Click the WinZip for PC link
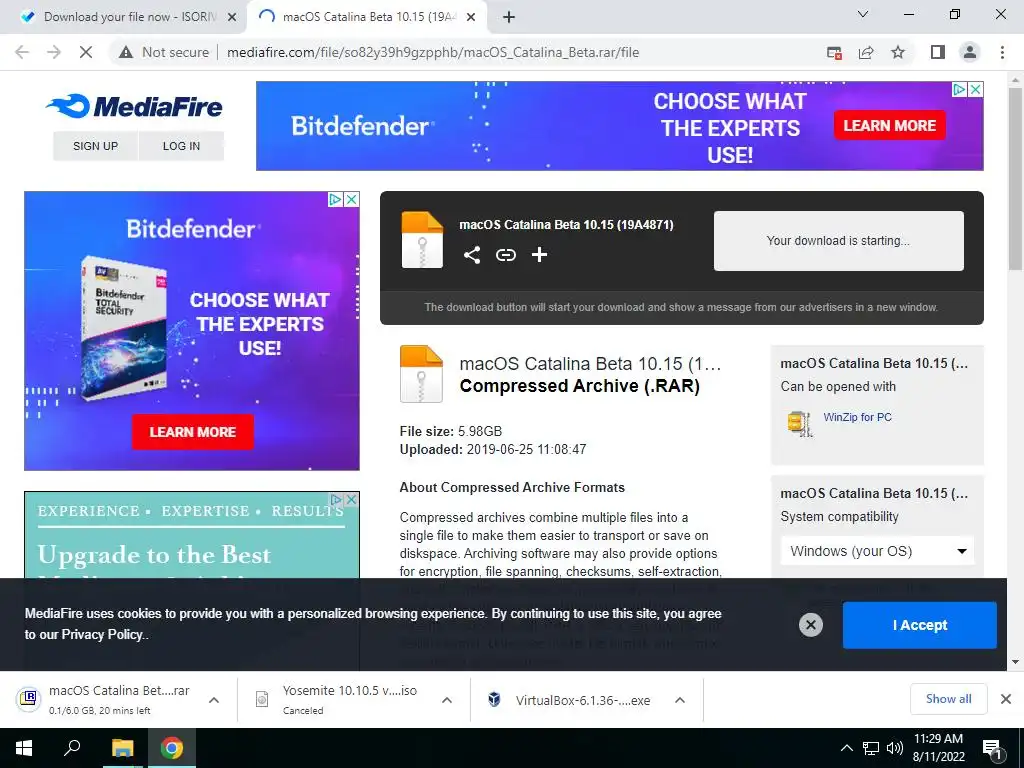 tap(857, 417)
